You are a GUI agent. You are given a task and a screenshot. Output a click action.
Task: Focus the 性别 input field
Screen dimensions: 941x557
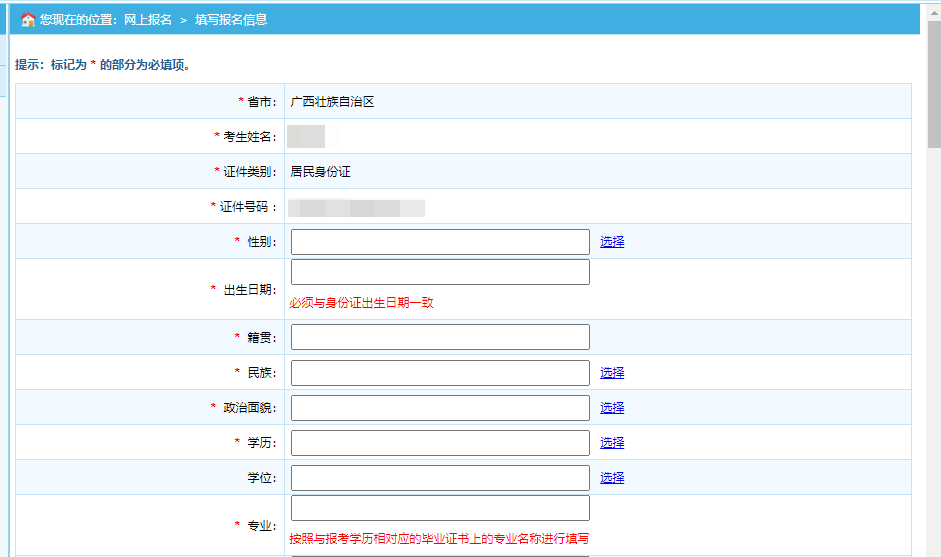point(440,242)
